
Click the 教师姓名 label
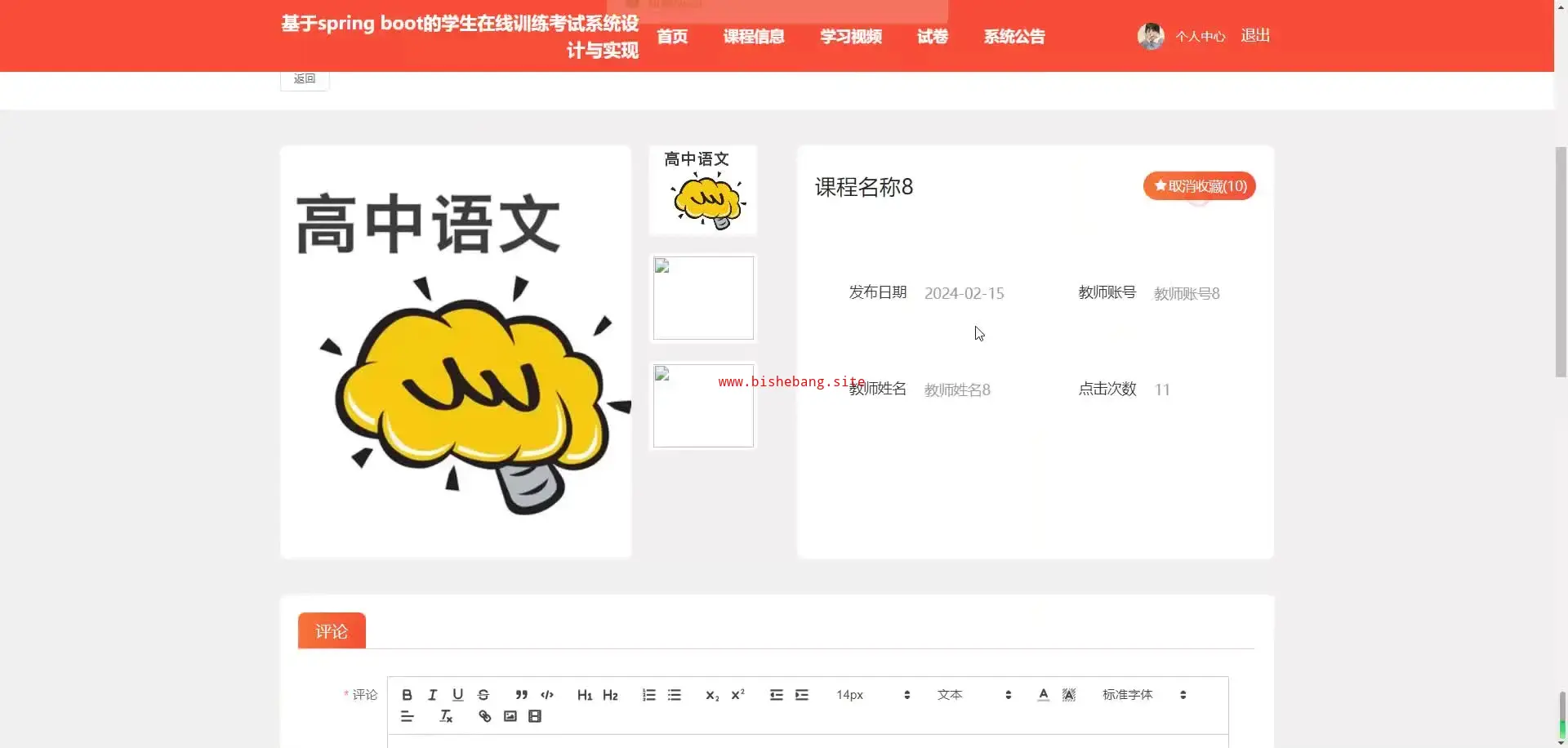point(878,389)
